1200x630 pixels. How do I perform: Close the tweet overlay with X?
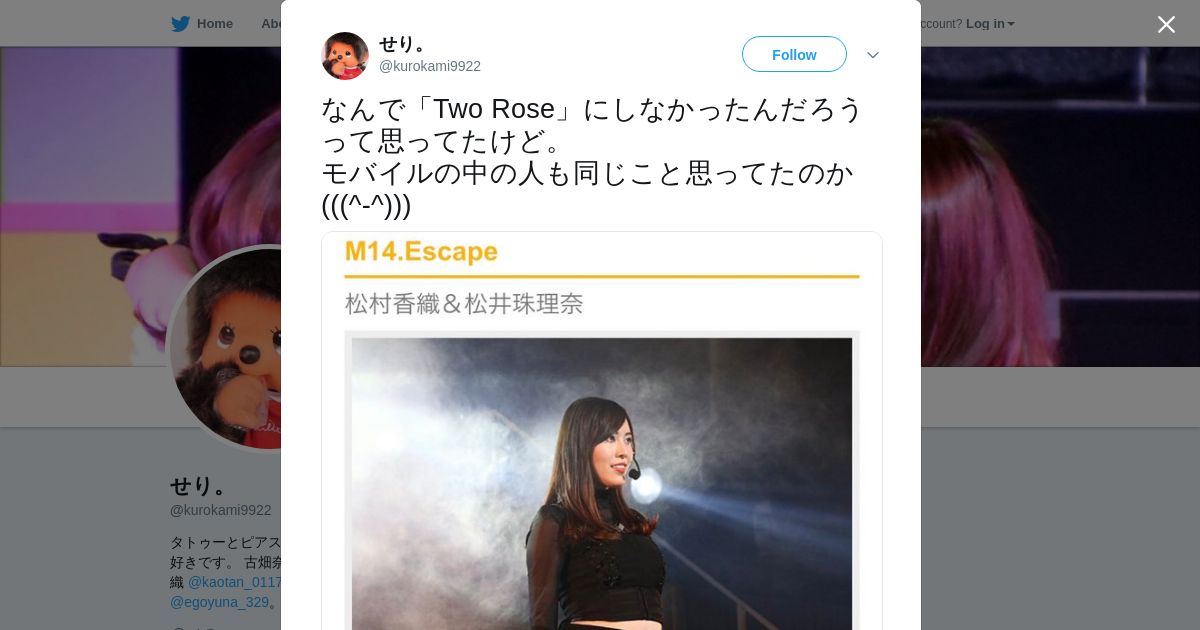pos(1166,24)
